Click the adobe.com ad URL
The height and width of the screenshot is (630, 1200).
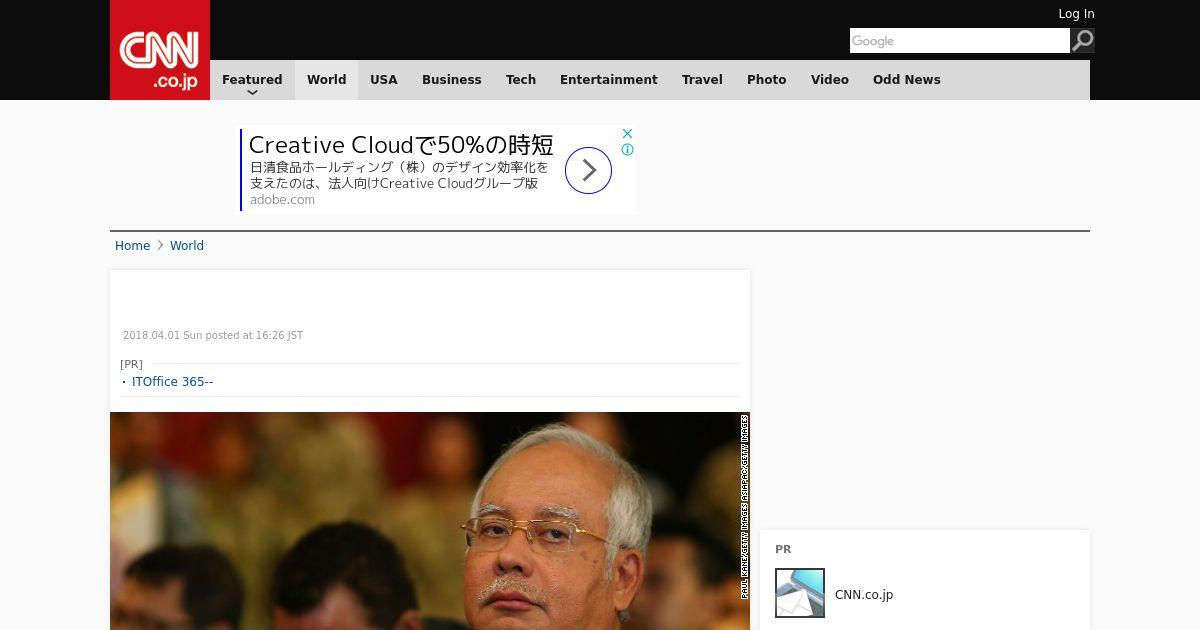point(282,200)
